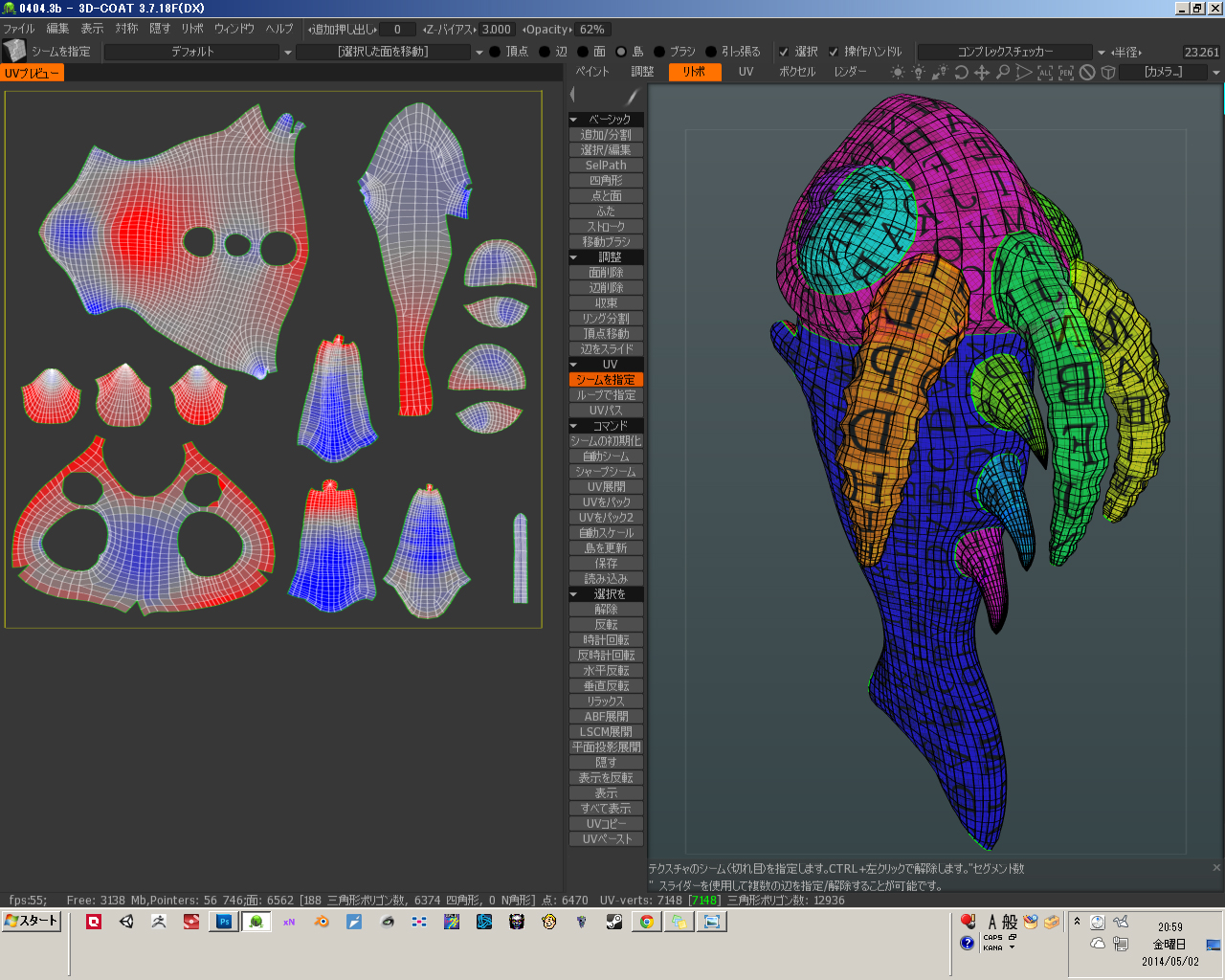Switch to the ペイント room tab
Image resolution: width=1225 pixels, height=980 pixels.
pos(592,72)
